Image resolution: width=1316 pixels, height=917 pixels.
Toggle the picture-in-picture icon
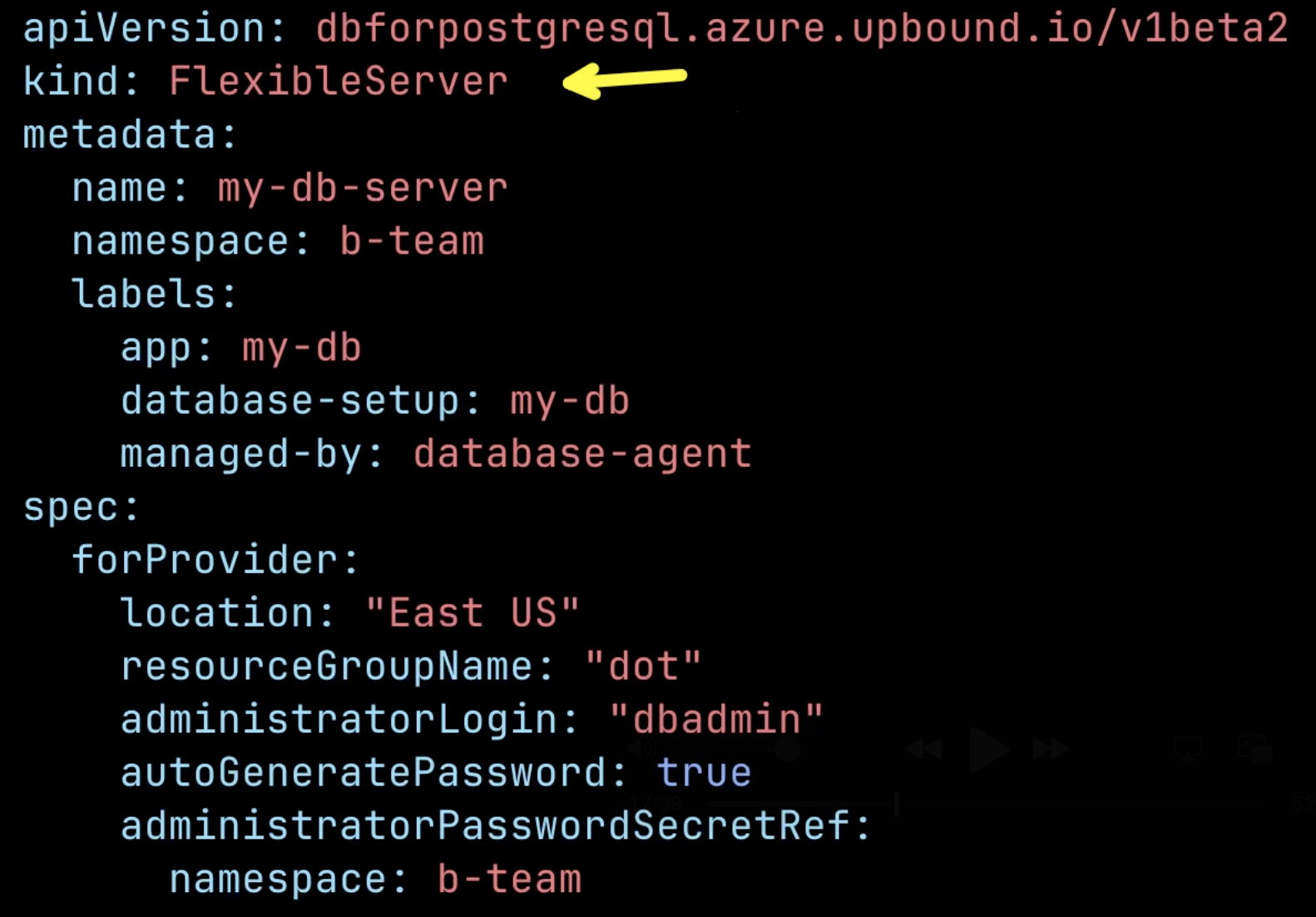click(x=1255, y=749)
